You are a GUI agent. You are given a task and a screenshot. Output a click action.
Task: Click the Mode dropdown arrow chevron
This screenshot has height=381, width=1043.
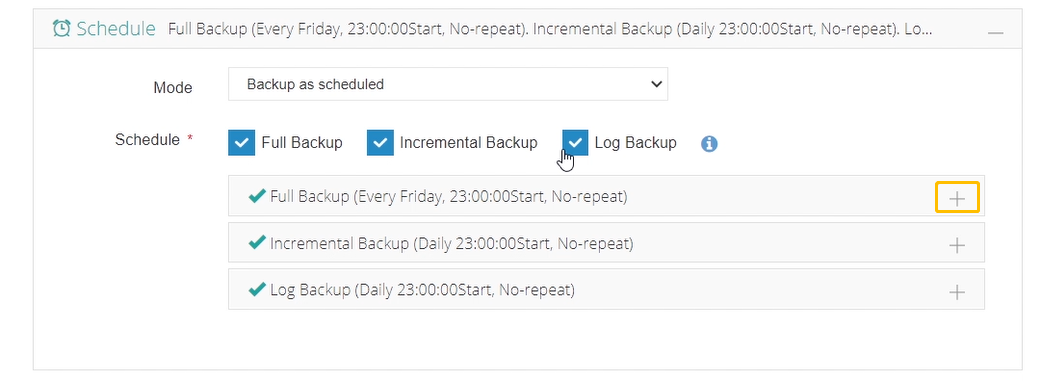click(656, 84)
